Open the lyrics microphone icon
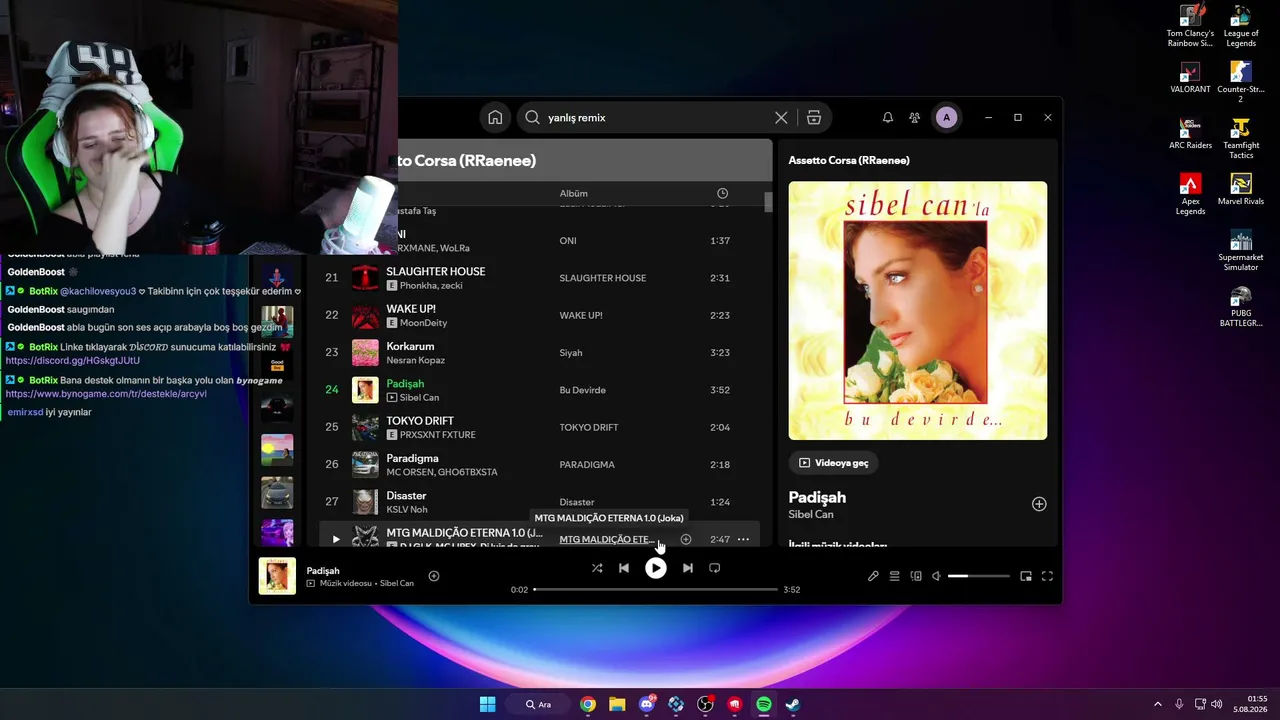The height and width of the screenshot is (720, 1280). coord(873,576)
